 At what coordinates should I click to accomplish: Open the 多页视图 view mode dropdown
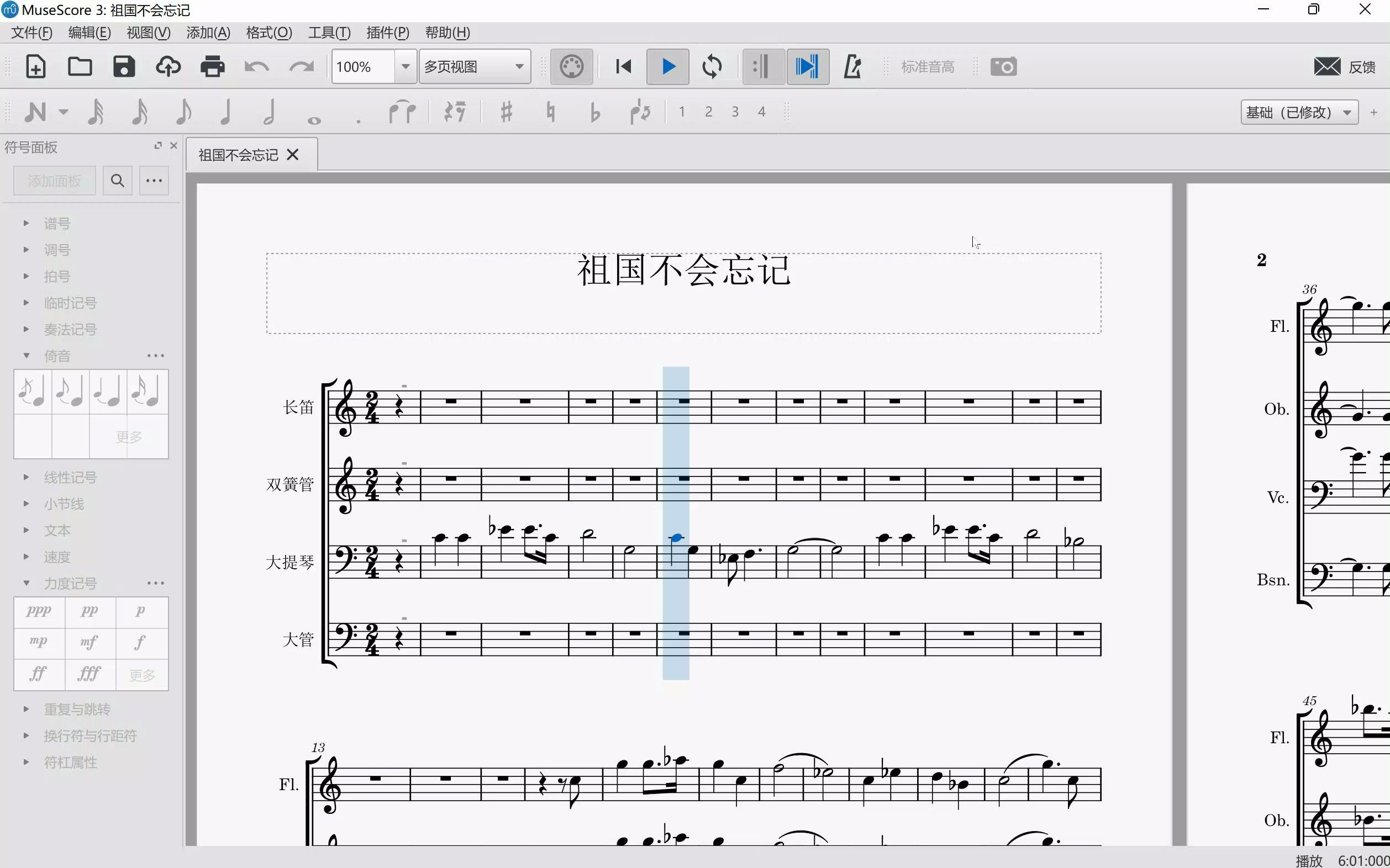[x=475, y=67]
